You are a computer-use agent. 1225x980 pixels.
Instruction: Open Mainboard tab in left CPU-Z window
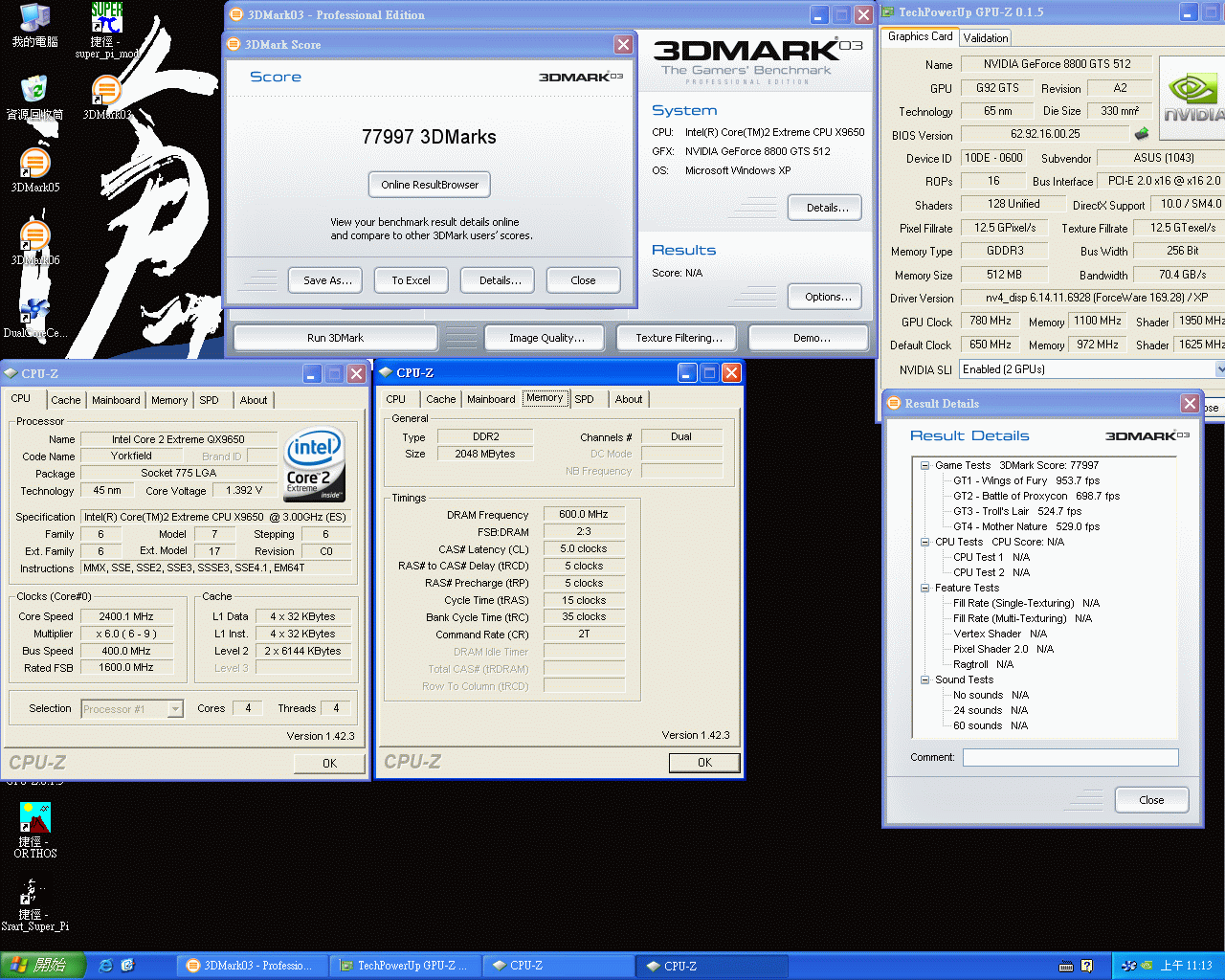116,400
